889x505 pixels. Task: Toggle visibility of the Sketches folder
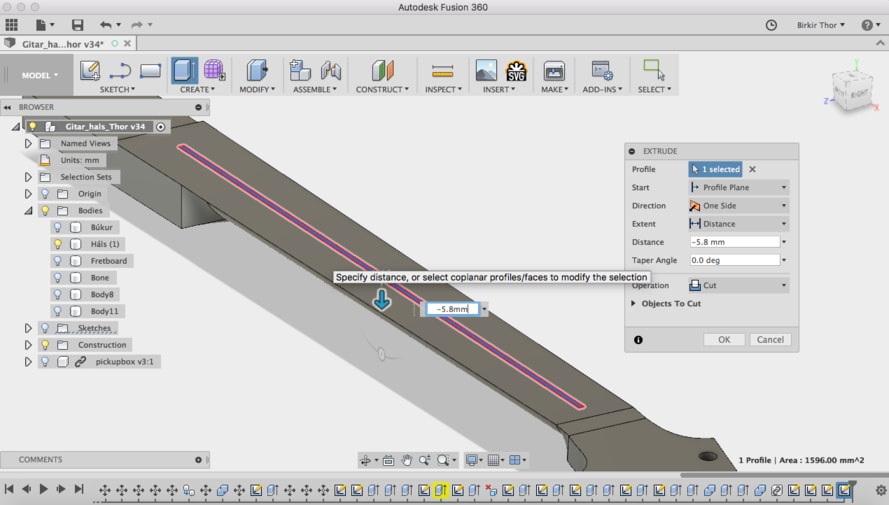[45, 328]
